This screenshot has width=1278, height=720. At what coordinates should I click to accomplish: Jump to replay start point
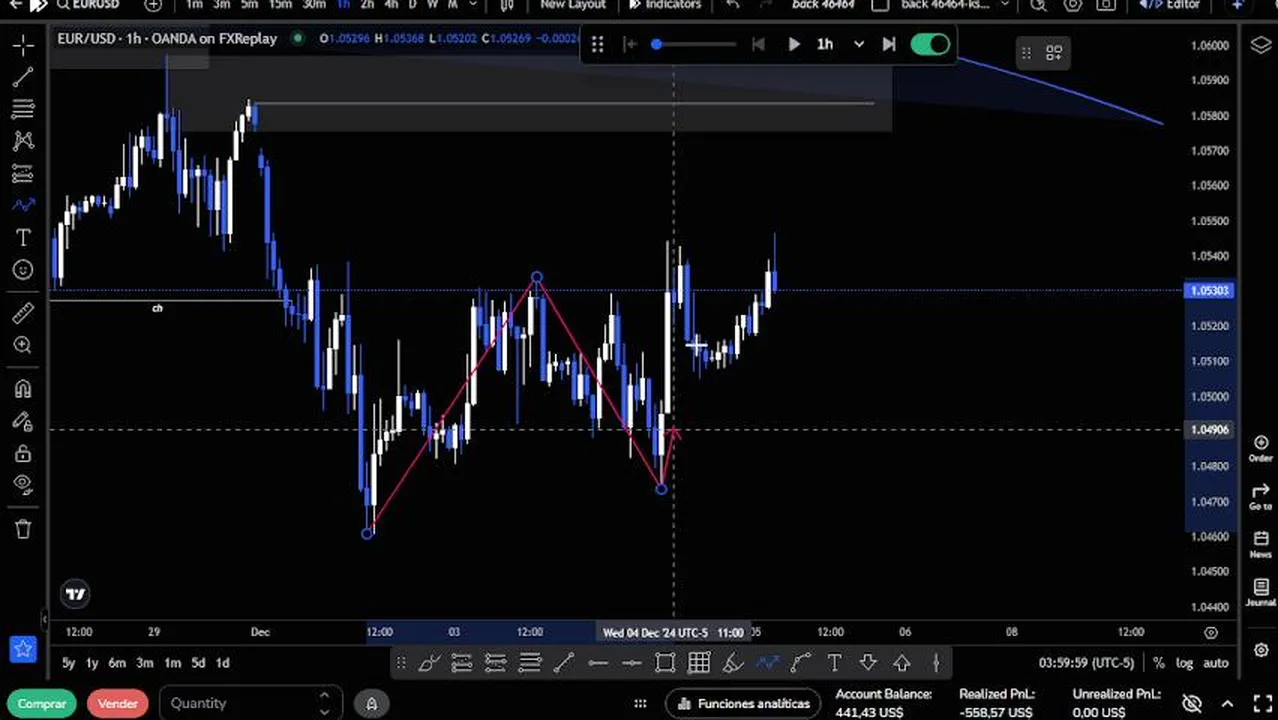629,44
